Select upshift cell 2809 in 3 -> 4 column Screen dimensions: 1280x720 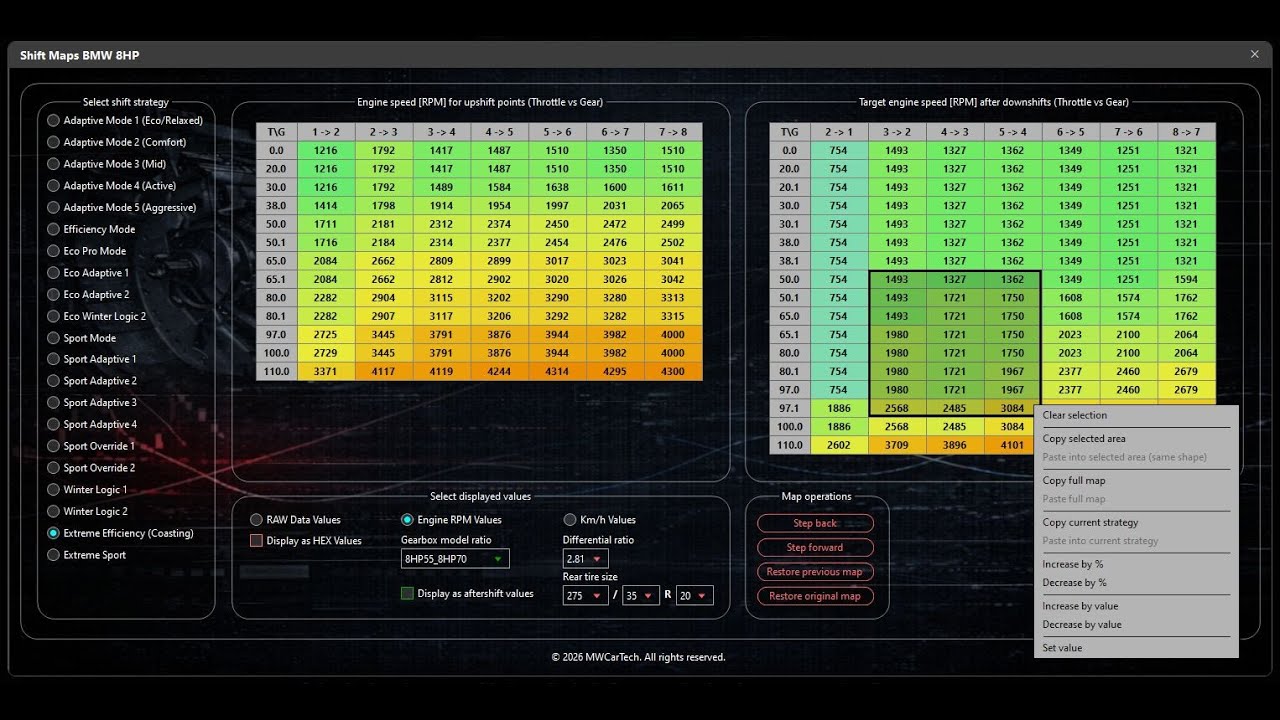click(x=441, y=261)
